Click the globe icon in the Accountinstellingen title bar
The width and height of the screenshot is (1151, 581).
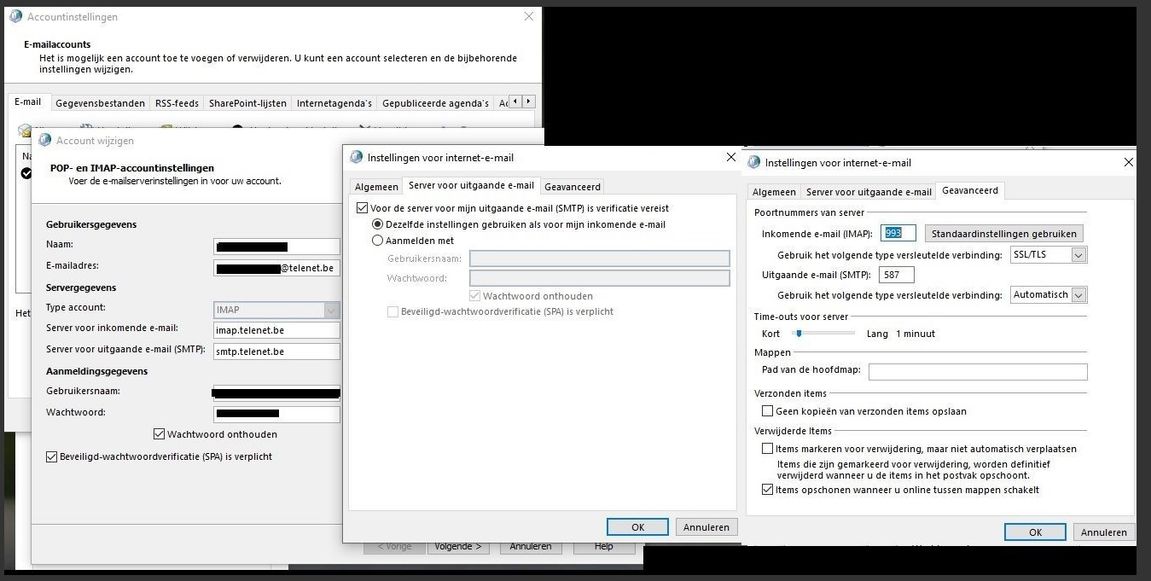tap(15, 16)
